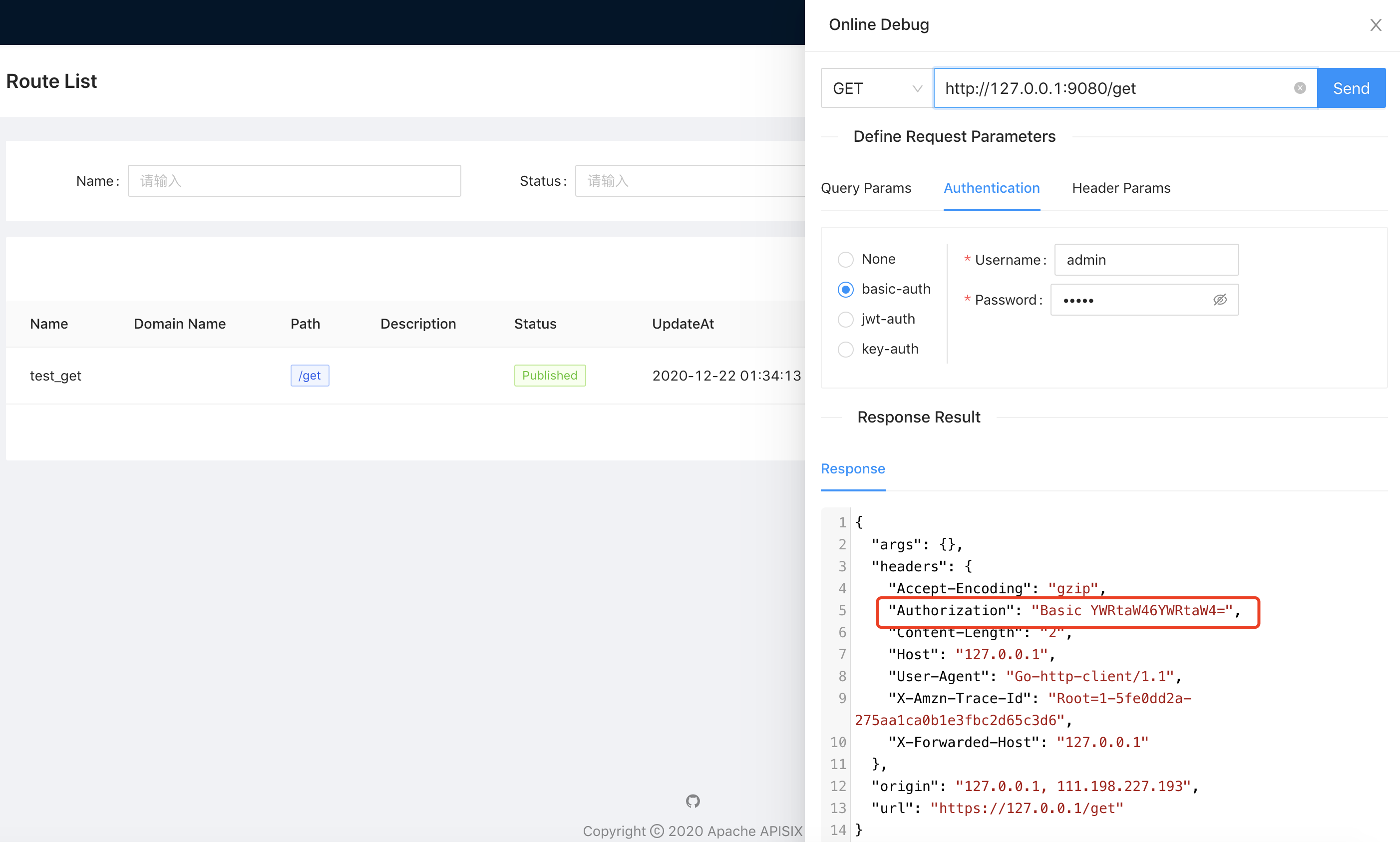Click the Username input field
Image resolution: width=1400 pixels, height=842 pixels.
pos(1144,259)
